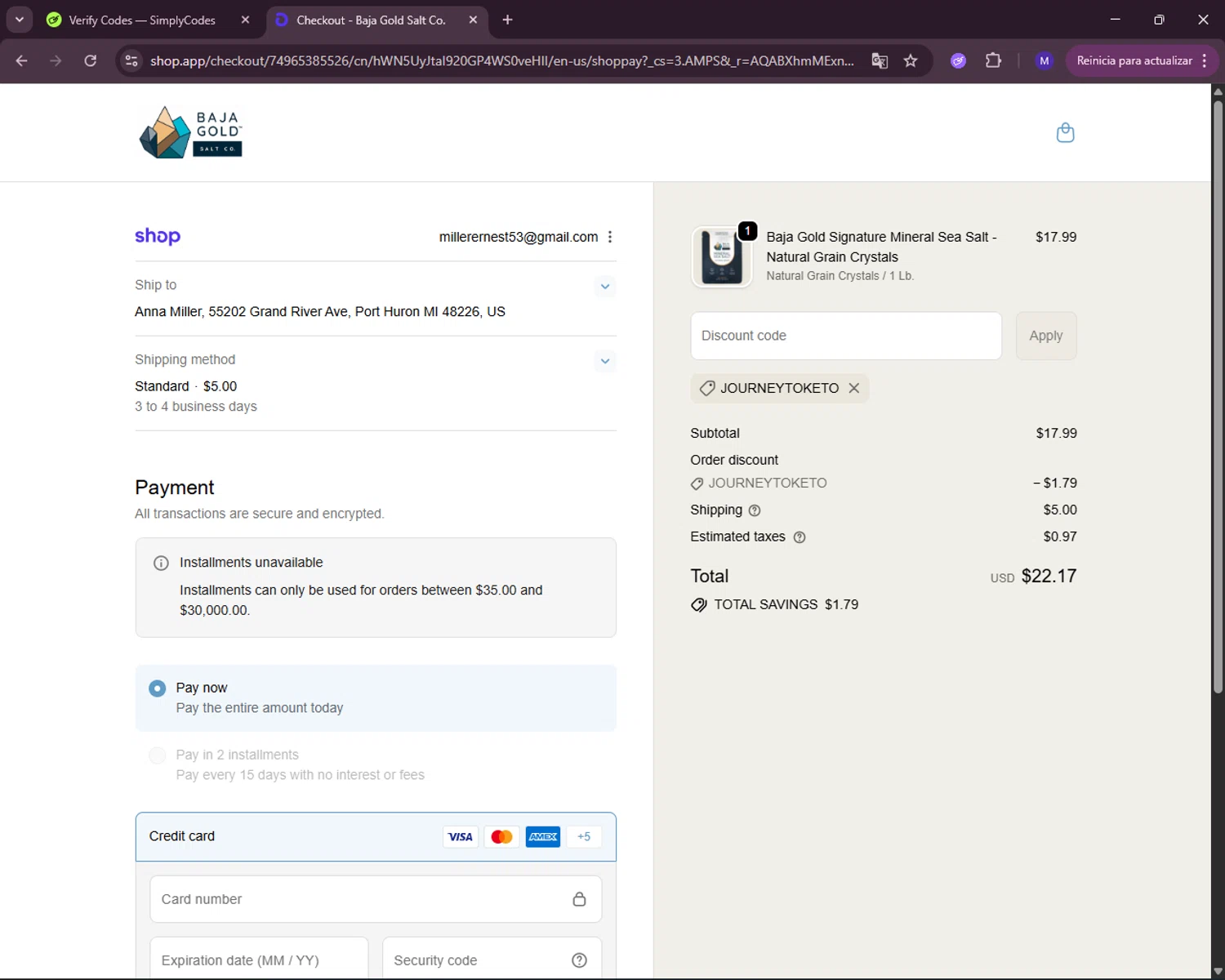Select Pay in 2 installments radio option
Image resolution: width=1225 pixels, height=980 pixels.
(x=158, y=755)
